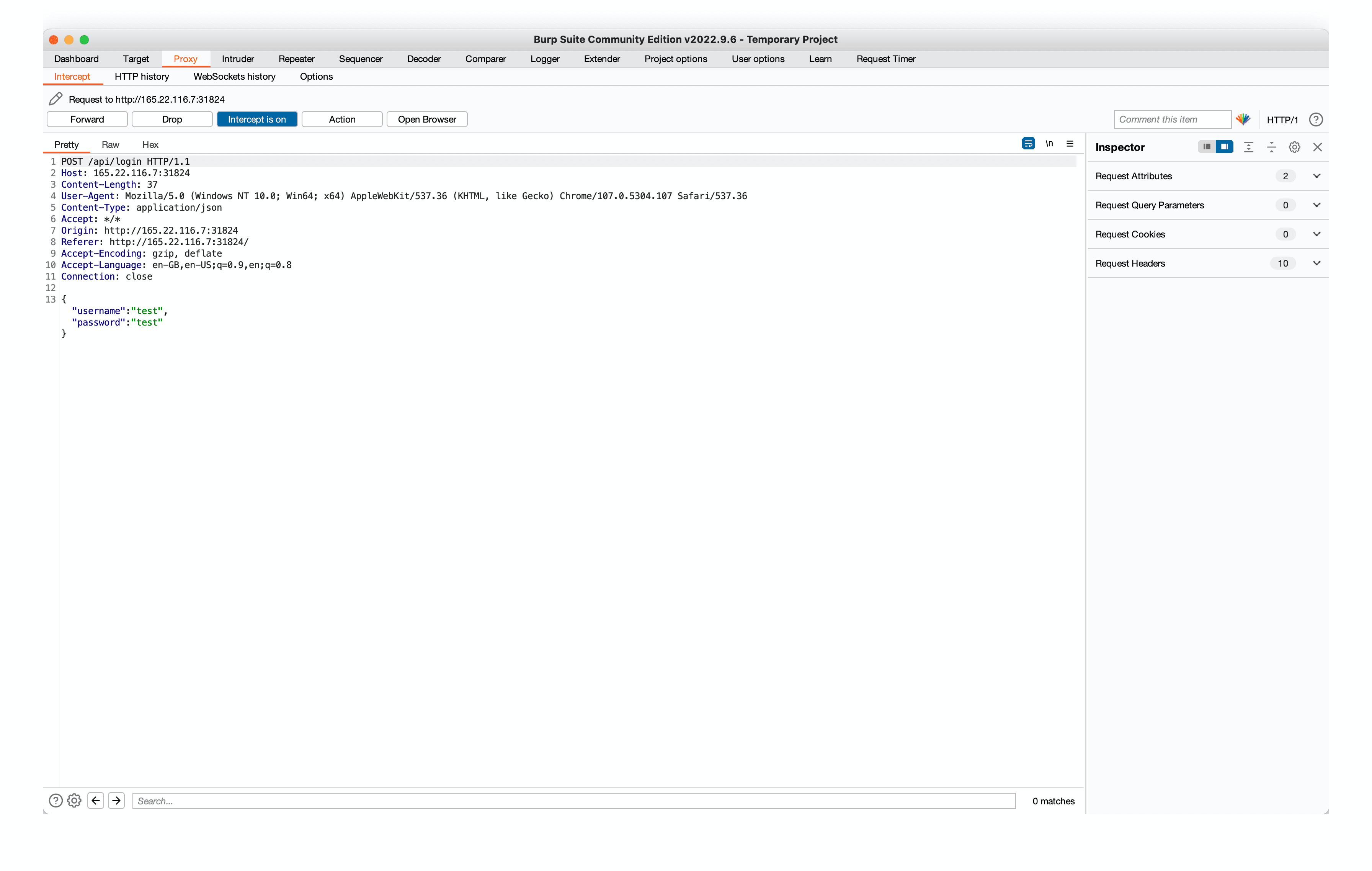This screenshot has height=871, width=1372.
Task: Collapse all Inspector sections icon
Action: click(1271, 147)
